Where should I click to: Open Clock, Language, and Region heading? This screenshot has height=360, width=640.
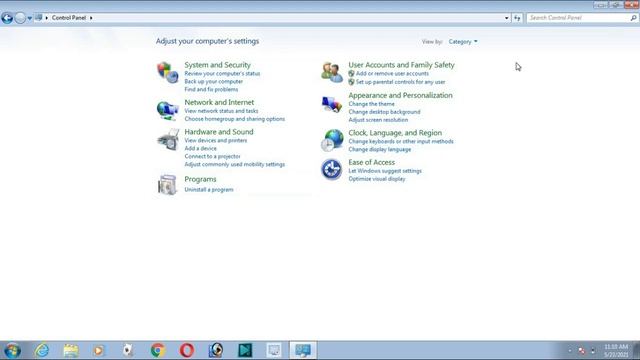395,133
